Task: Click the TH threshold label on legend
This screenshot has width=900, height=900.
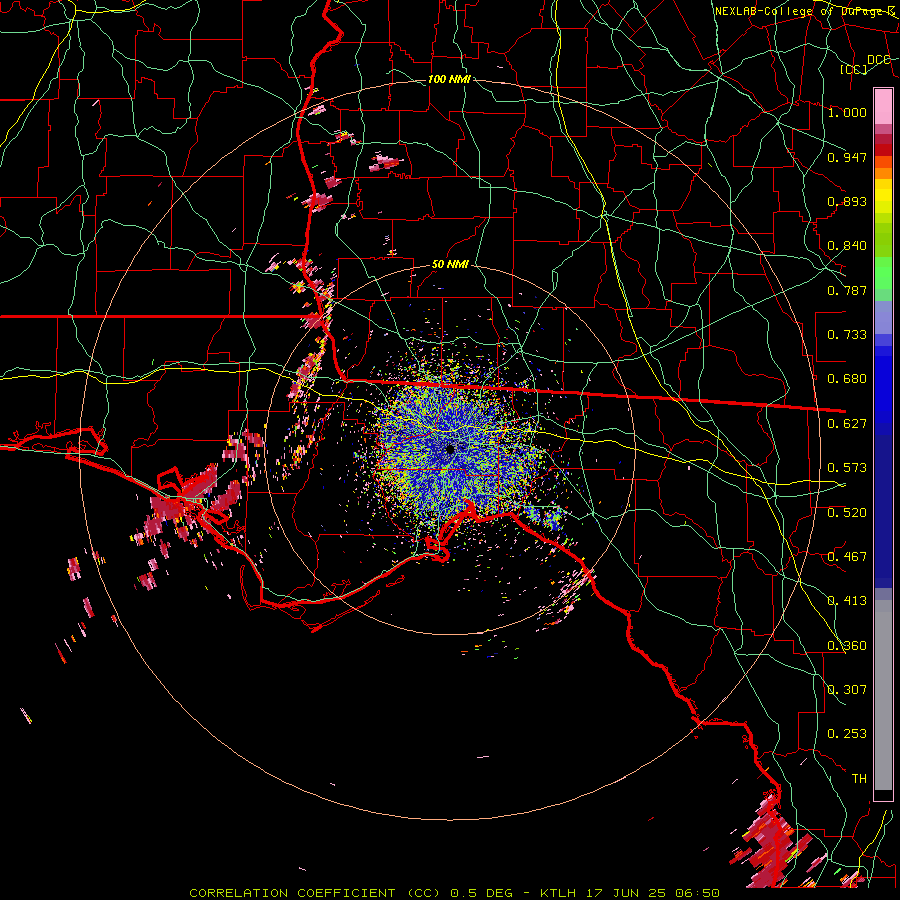Action: (x=859, y=779)
